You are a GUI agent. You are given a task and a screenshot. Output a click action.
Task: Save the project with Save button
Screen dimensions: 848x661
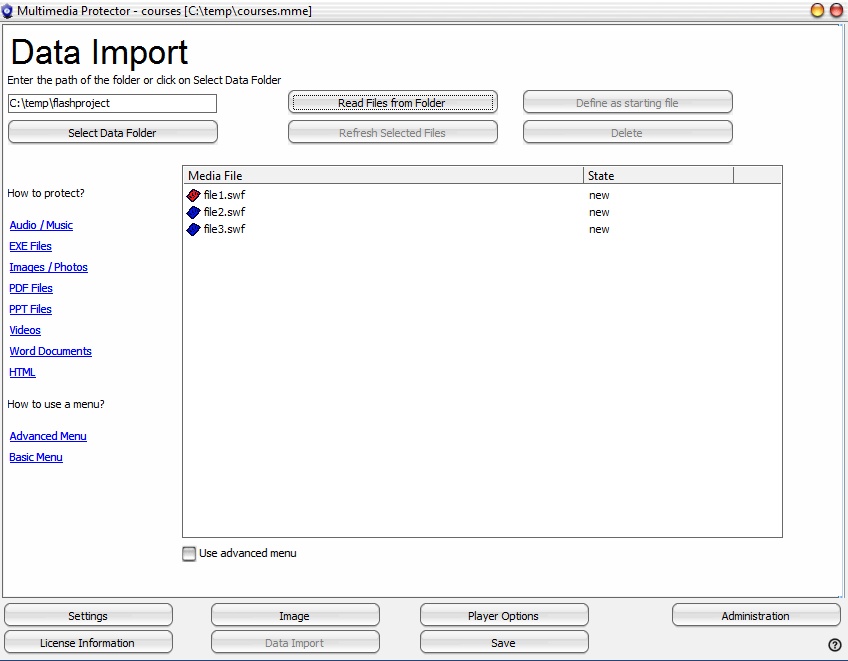503,643
